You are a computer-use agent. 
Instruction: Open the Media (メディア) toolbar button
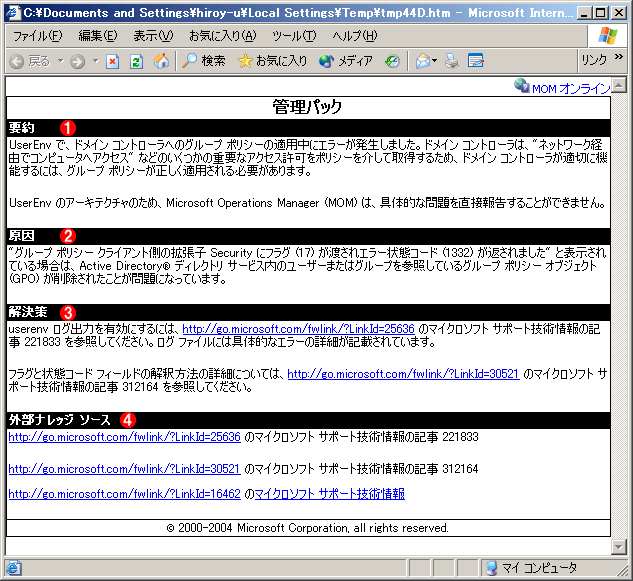click(346, 61)
